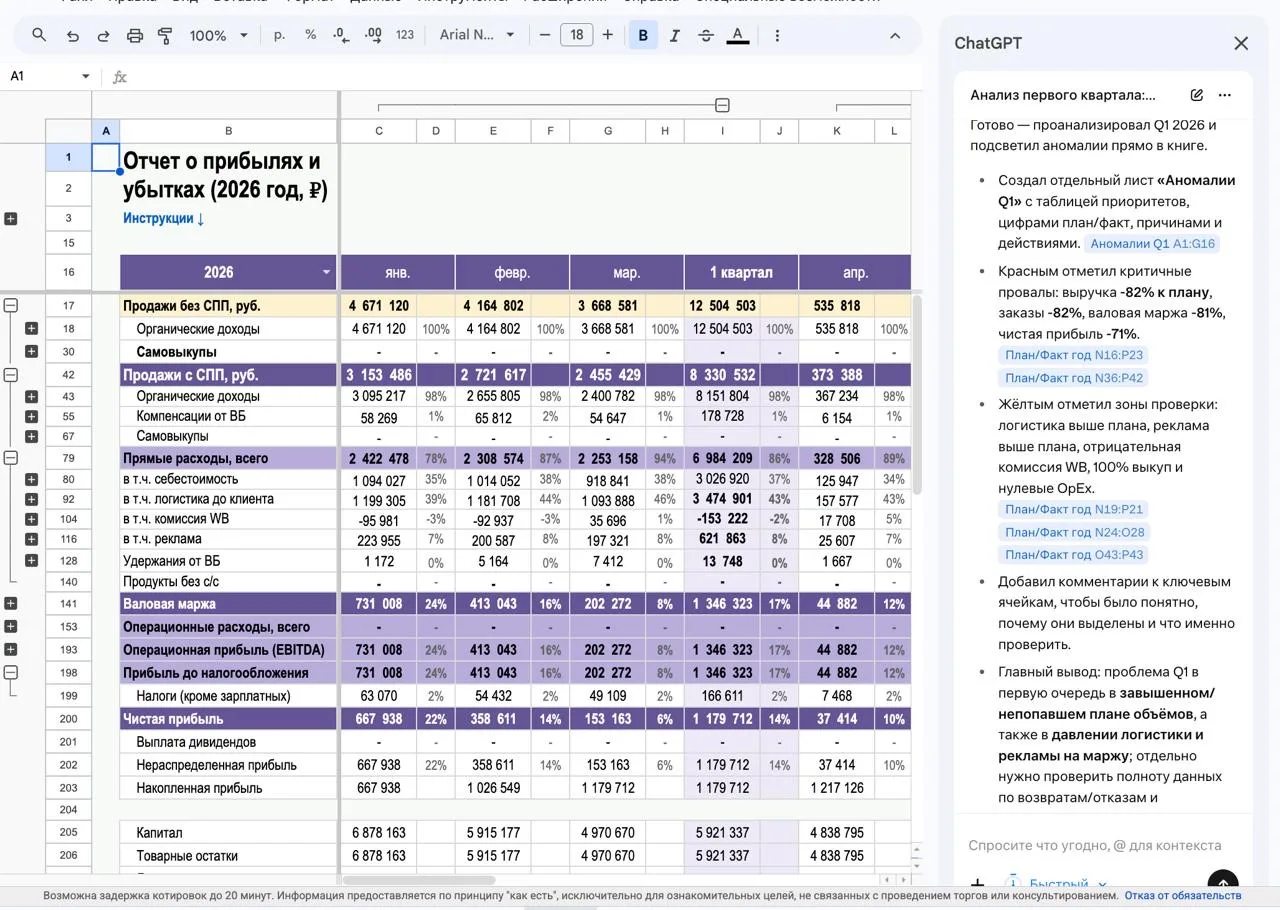The width and height of the screenshot is (1280, 910).
Task: Open the toolbar's three-dot more options
Action: pos(777,35)
